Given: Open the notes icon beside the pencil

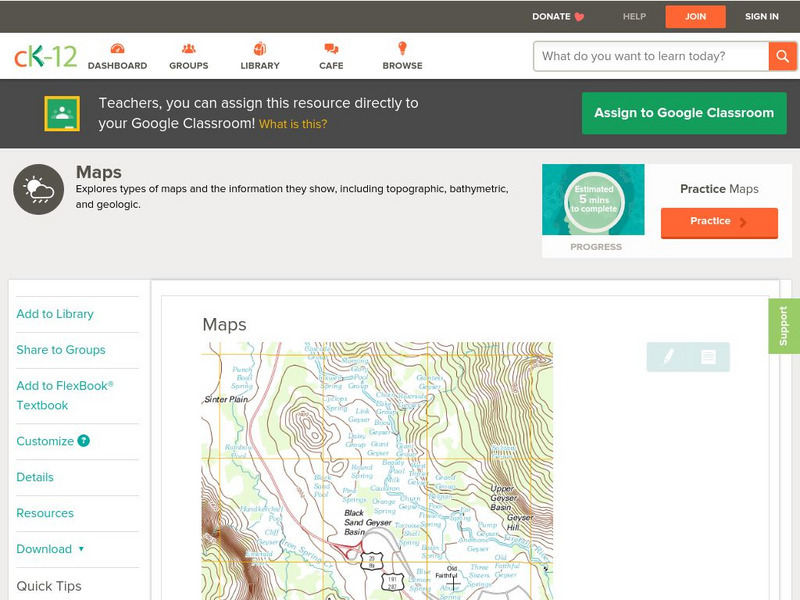Looking at the screenshot, I should (708, 357).
